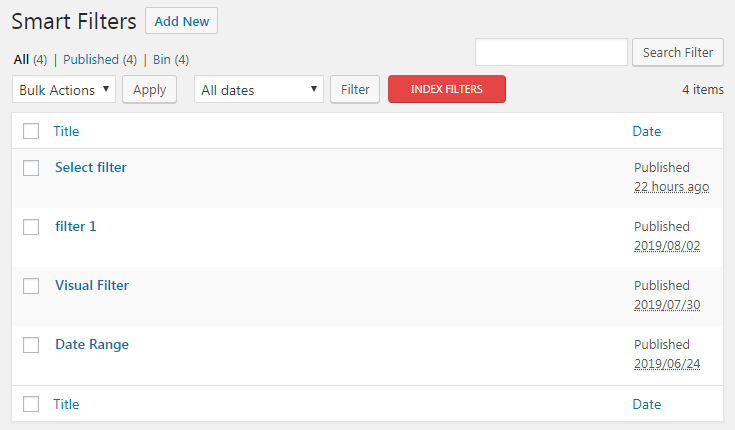Tick the Select filter row checkbox
Viewport: 735px width, 430px height.
pyautogui.click(x=31, y=167)
